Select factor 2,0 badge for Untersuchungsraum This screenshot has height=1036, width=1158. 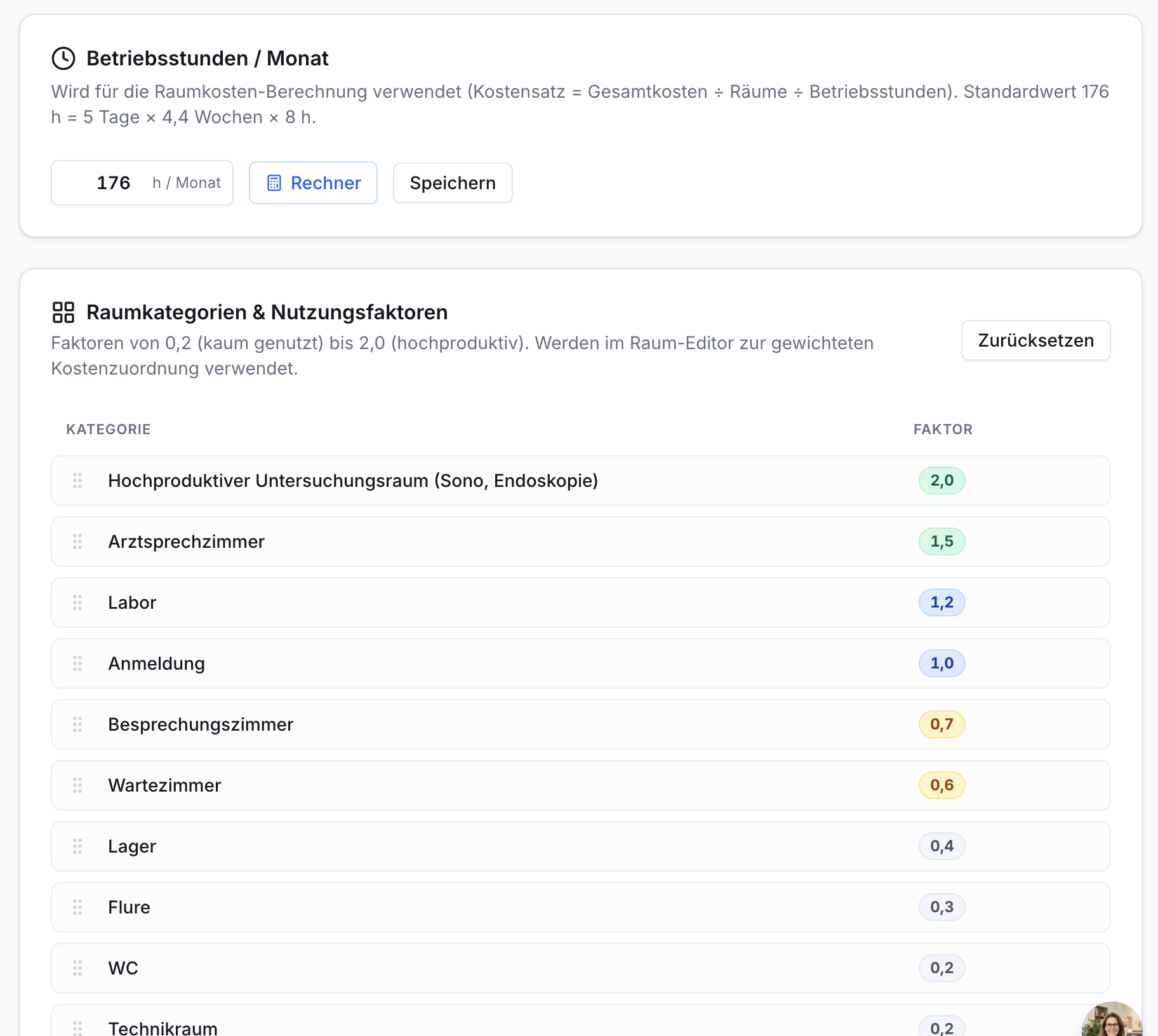click(x=942, y=481)
